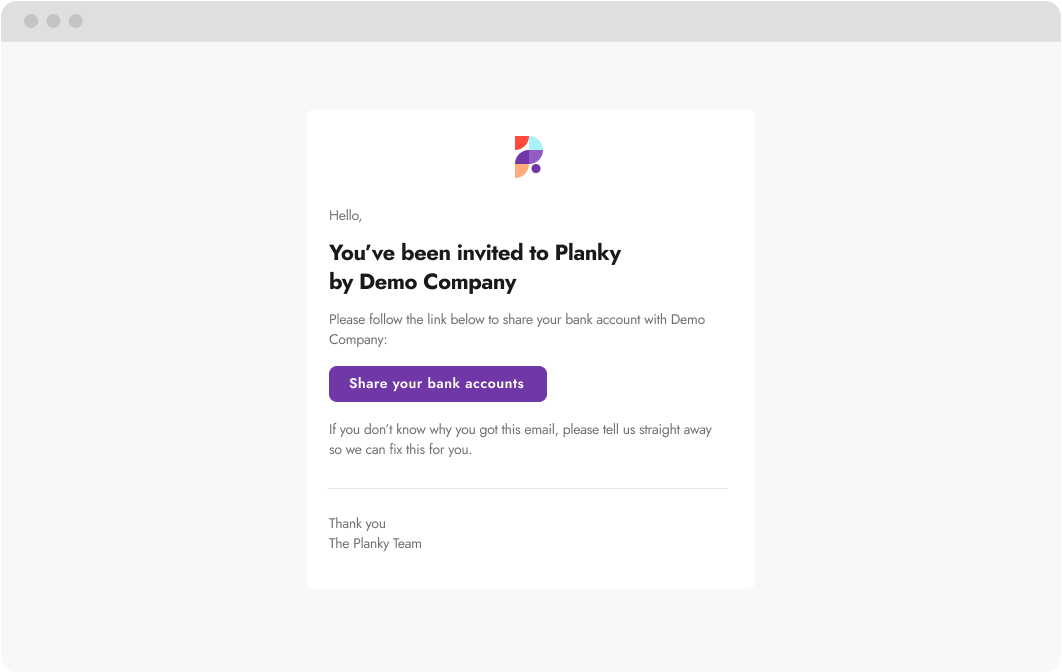Click the red segment of the Planky logo
The height and width of the screenshot is (672, 1062).
click(520, 142)
